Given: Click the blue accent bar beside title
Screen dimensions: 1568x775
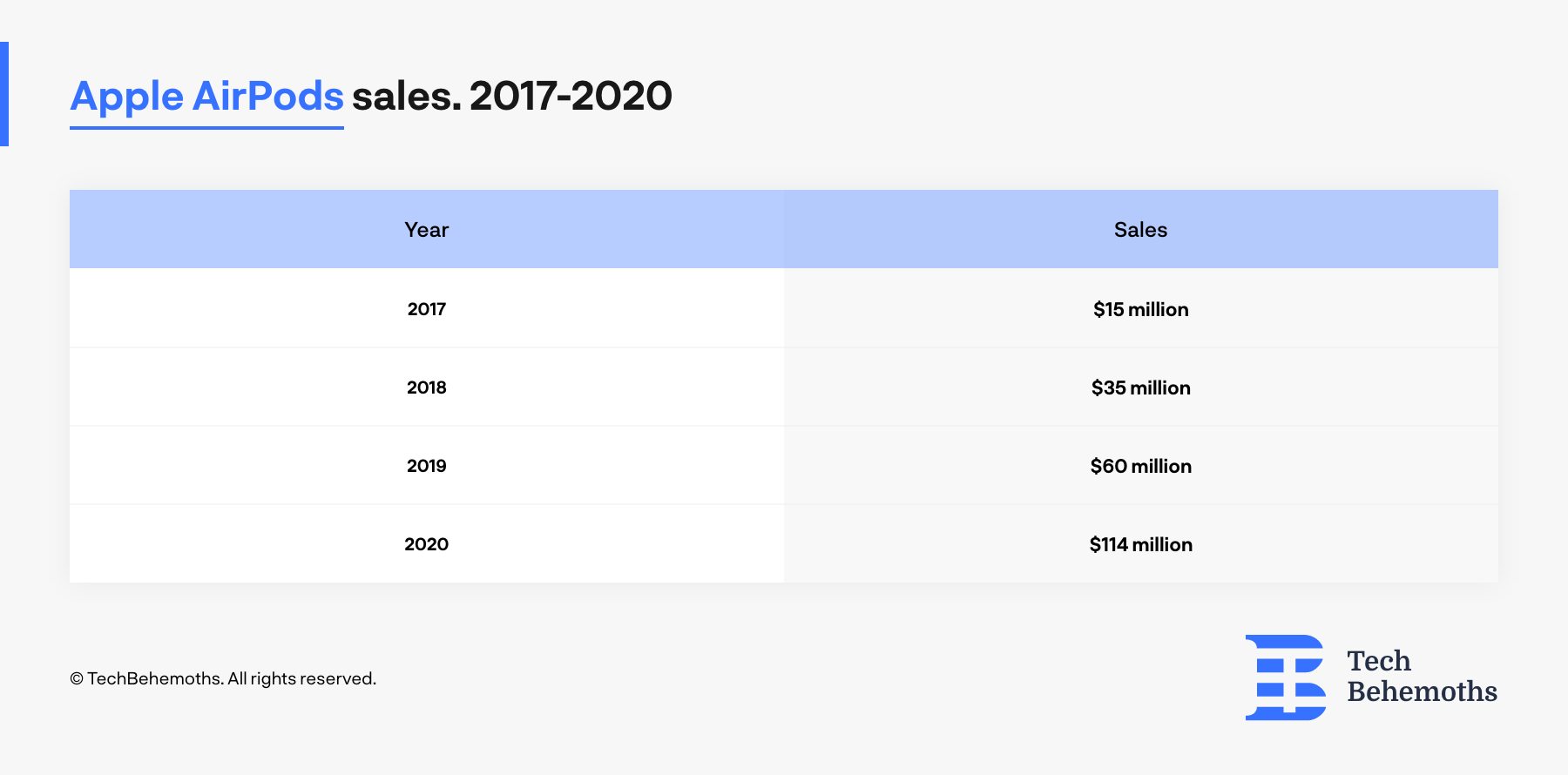Looking at the screenshot, I should coord(4,94).
